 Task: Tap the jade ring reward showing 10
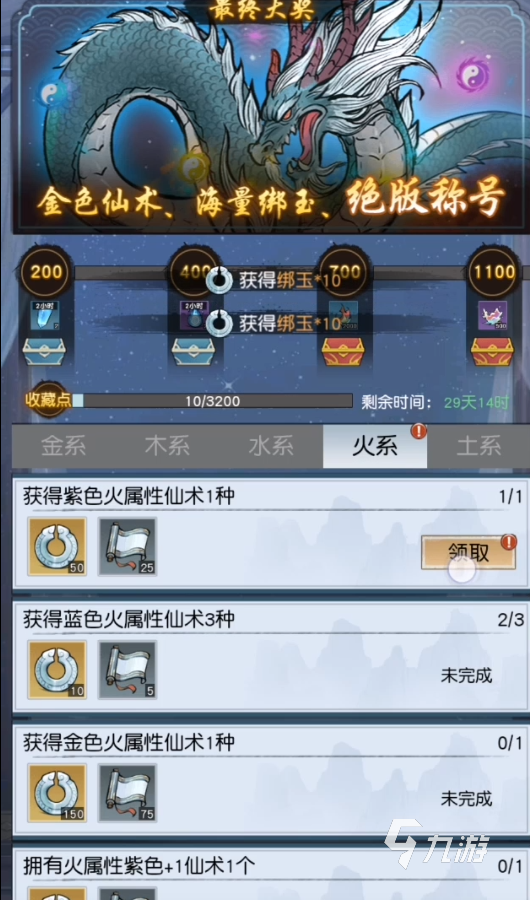pyautogui.click(x=57, y=669)
